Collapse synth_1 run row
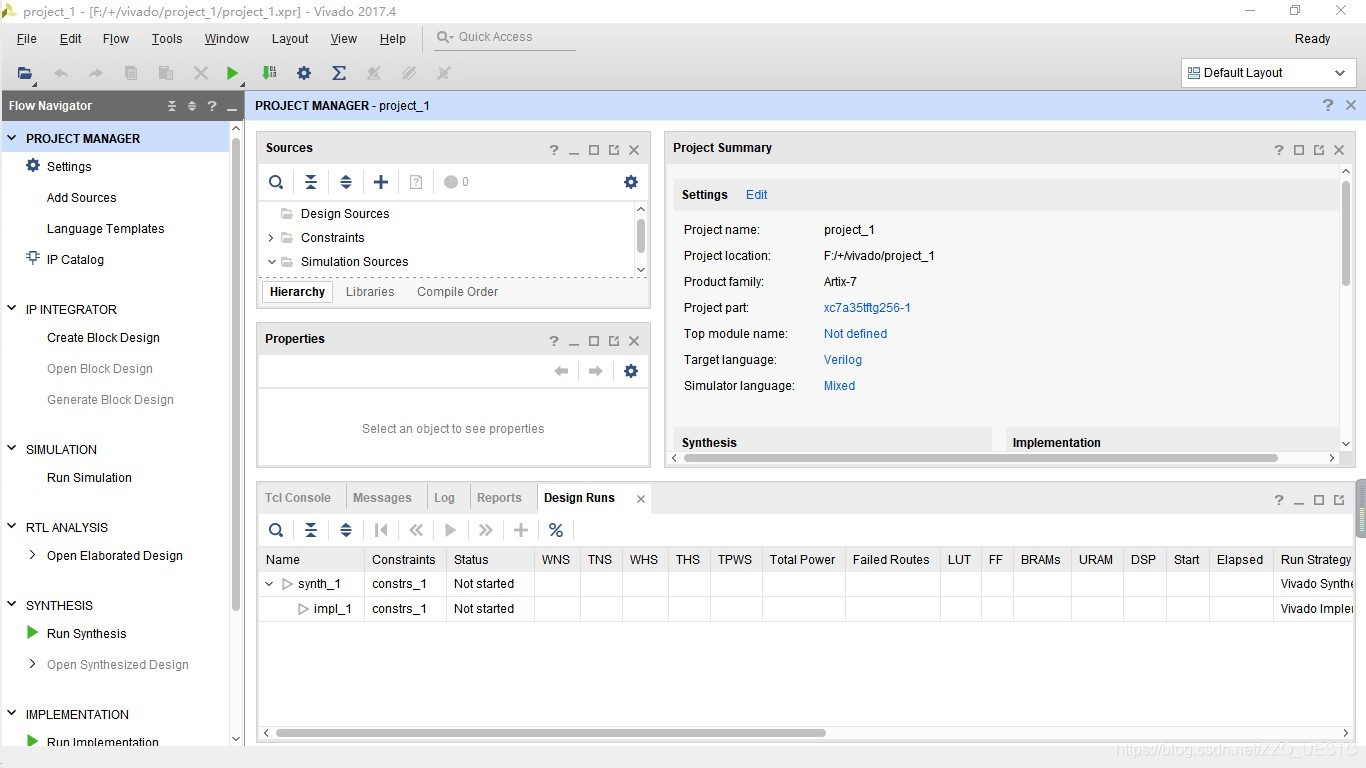Image resolution: width=1366 pixels, height=768 pixels. point(269,584)
